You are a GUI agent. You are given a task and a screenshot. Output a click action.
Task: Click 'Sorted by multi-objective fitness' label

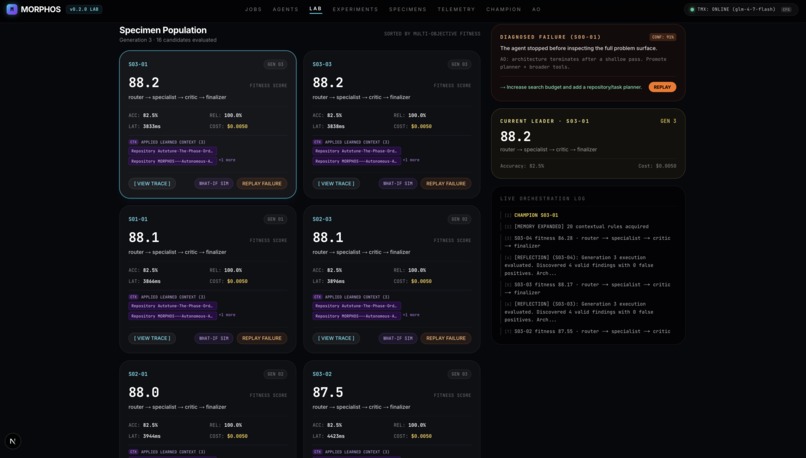432,34
